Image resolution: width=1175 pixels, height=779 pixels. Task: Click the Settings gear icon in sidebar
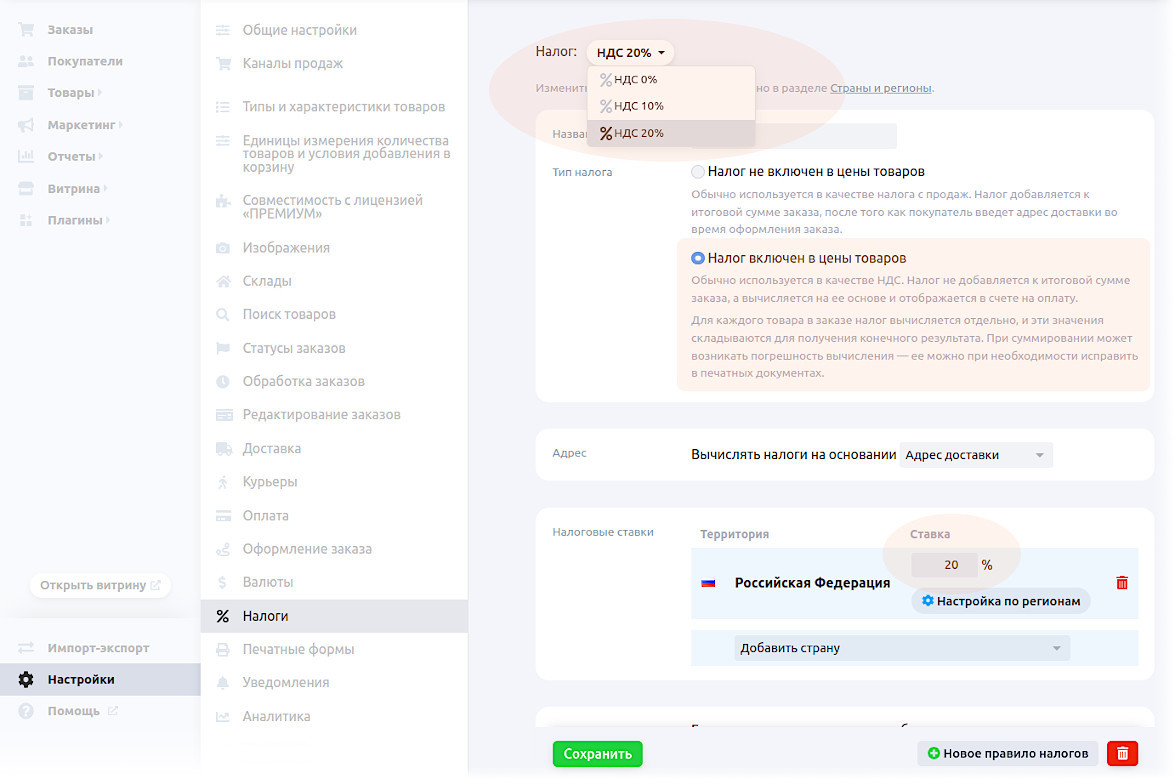(x=26, y=680)
